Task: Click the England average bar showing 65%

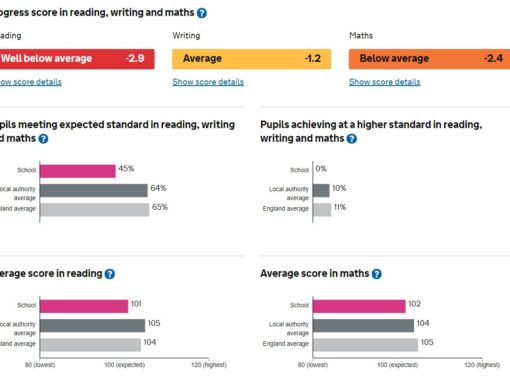Action: pyautogui.click(x=95, y=210)
